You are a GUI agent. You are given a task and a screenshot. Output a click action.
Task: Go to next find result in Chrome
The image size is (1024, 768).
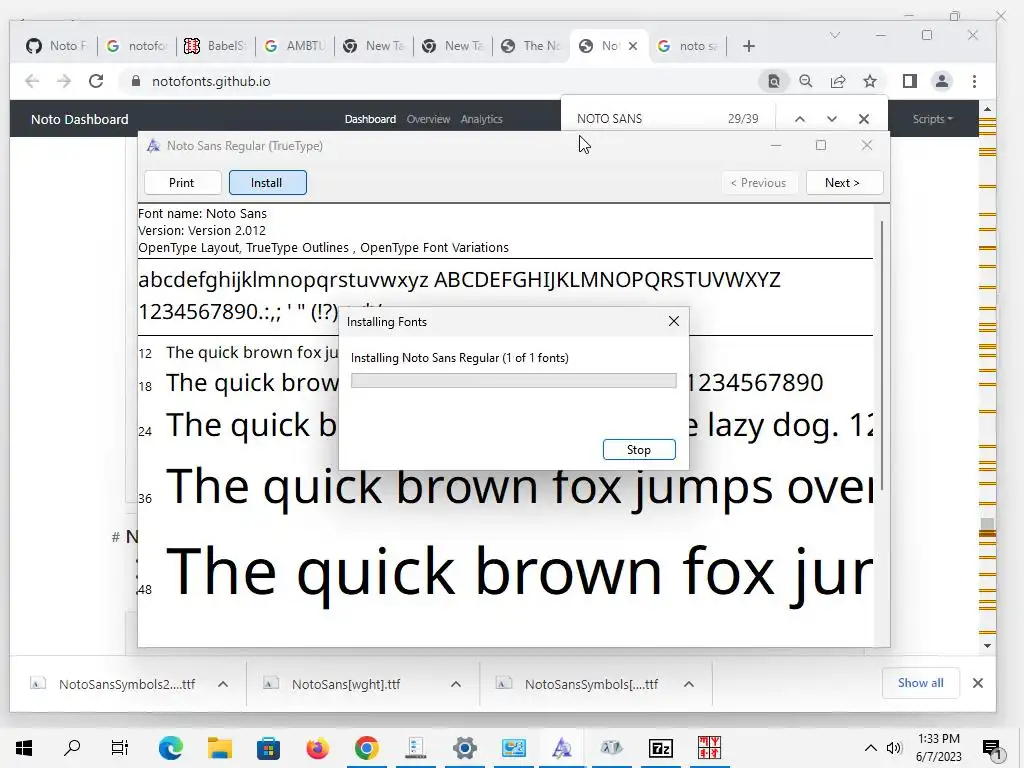[831, 119]
